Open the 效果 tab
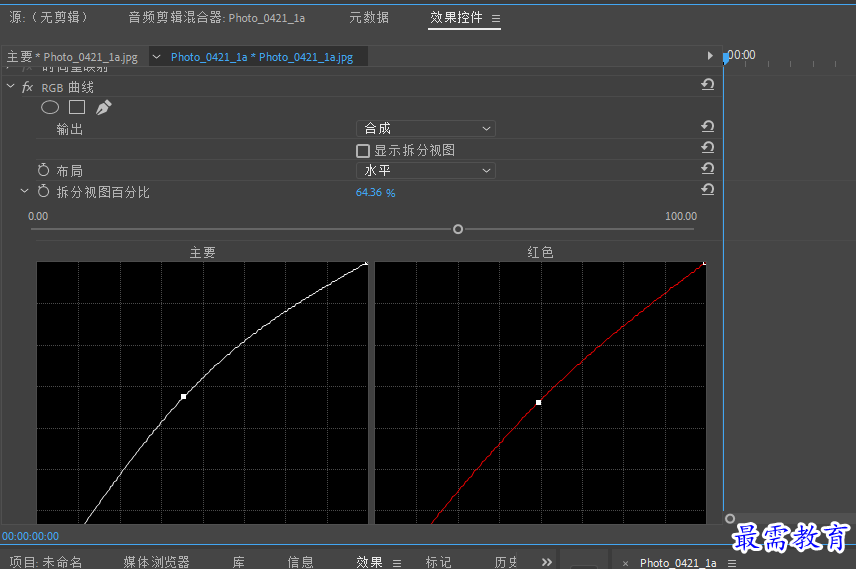The width and height of the screenshot is (856, 569). point(370,562)
